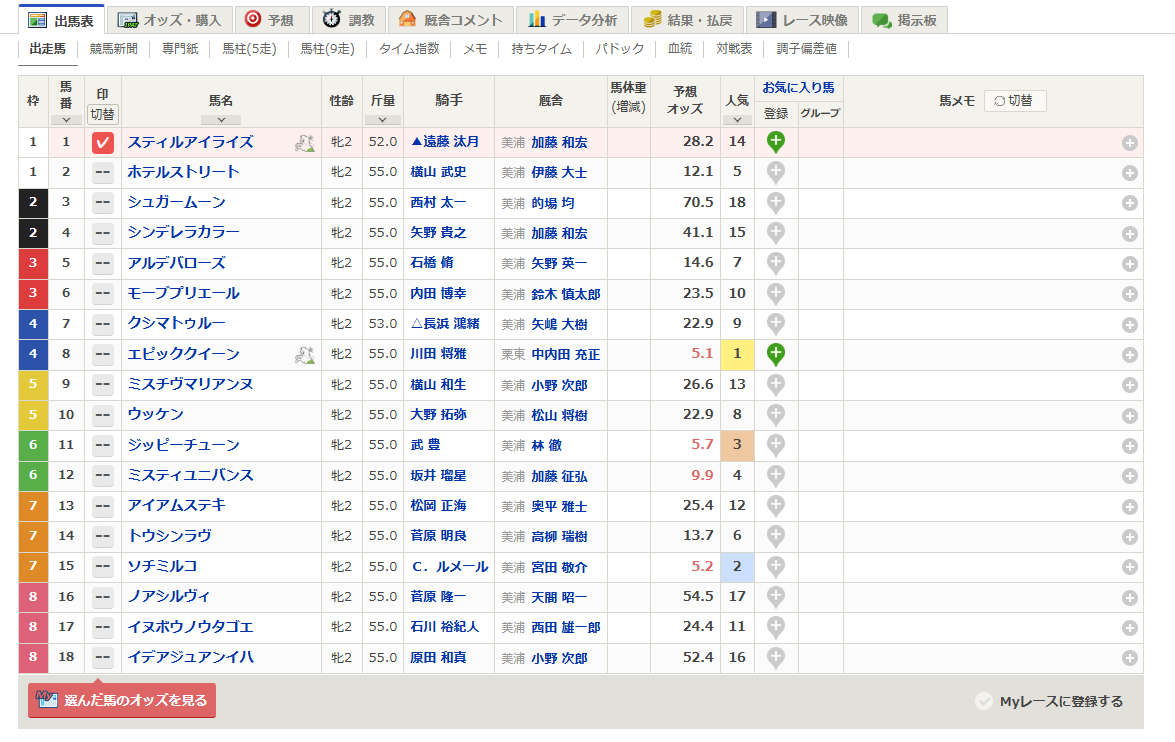Toggle mark box for ソチミルコ
Image resolution: width=1175 pixels, height=742 pixels.
103,567
